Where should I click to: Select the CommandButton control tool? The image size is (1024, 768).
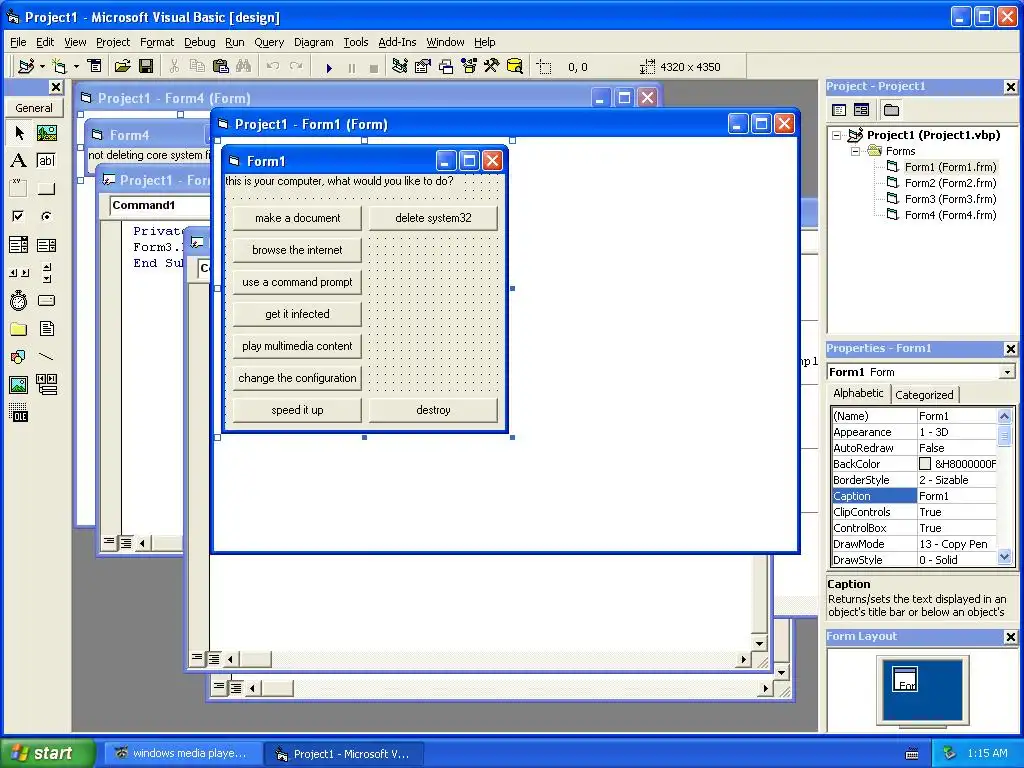(x=46, y=189)
